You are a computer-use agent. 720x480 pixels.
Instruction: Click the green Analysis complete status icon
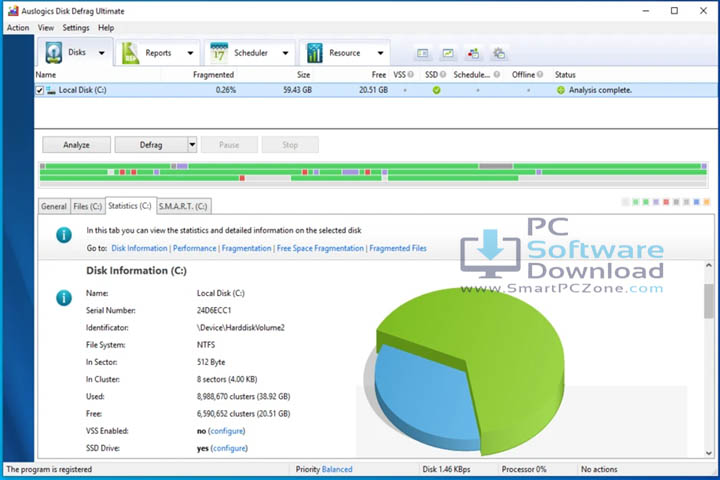561,90
